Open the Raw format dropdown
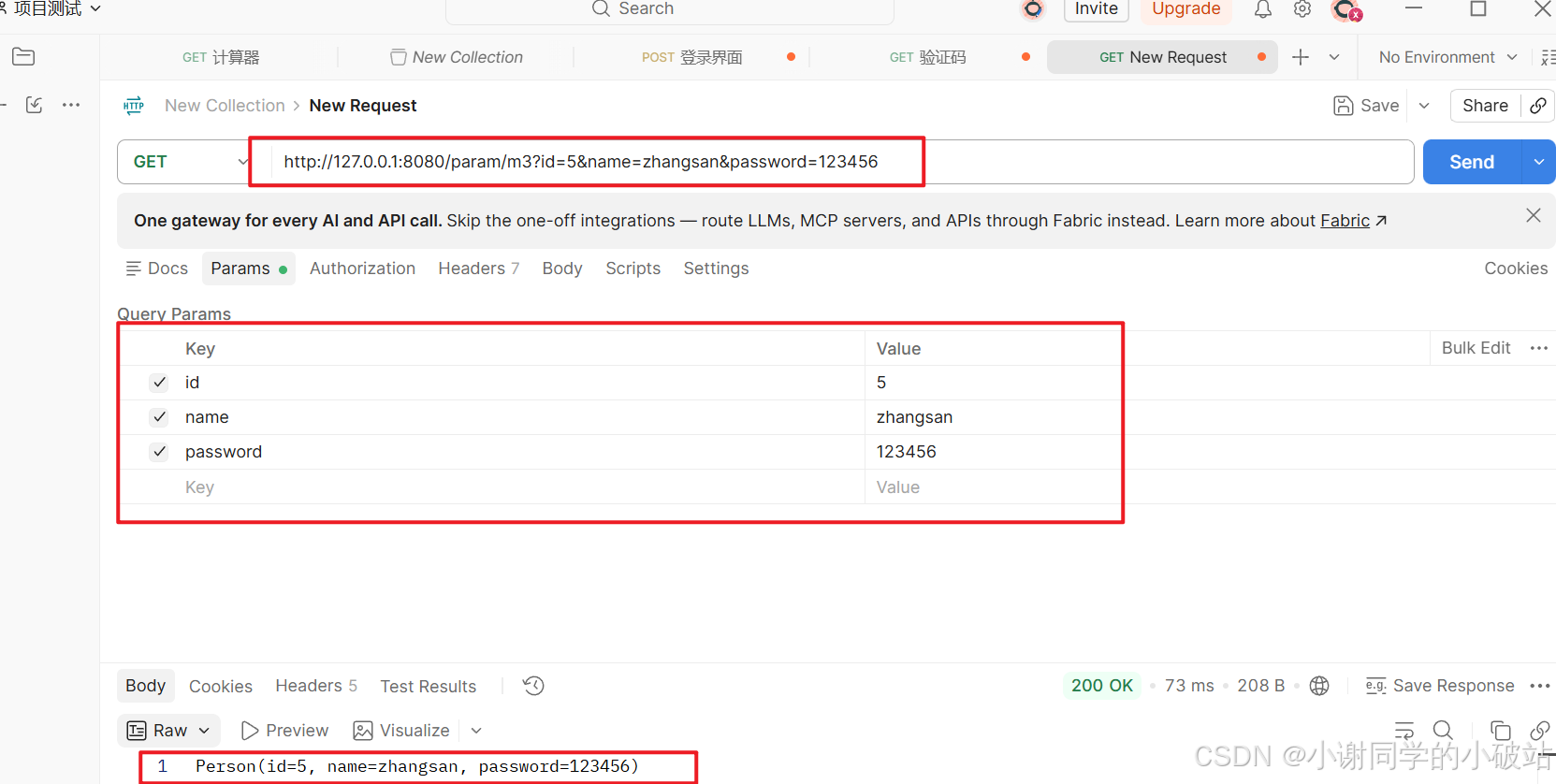 (168, 731)
